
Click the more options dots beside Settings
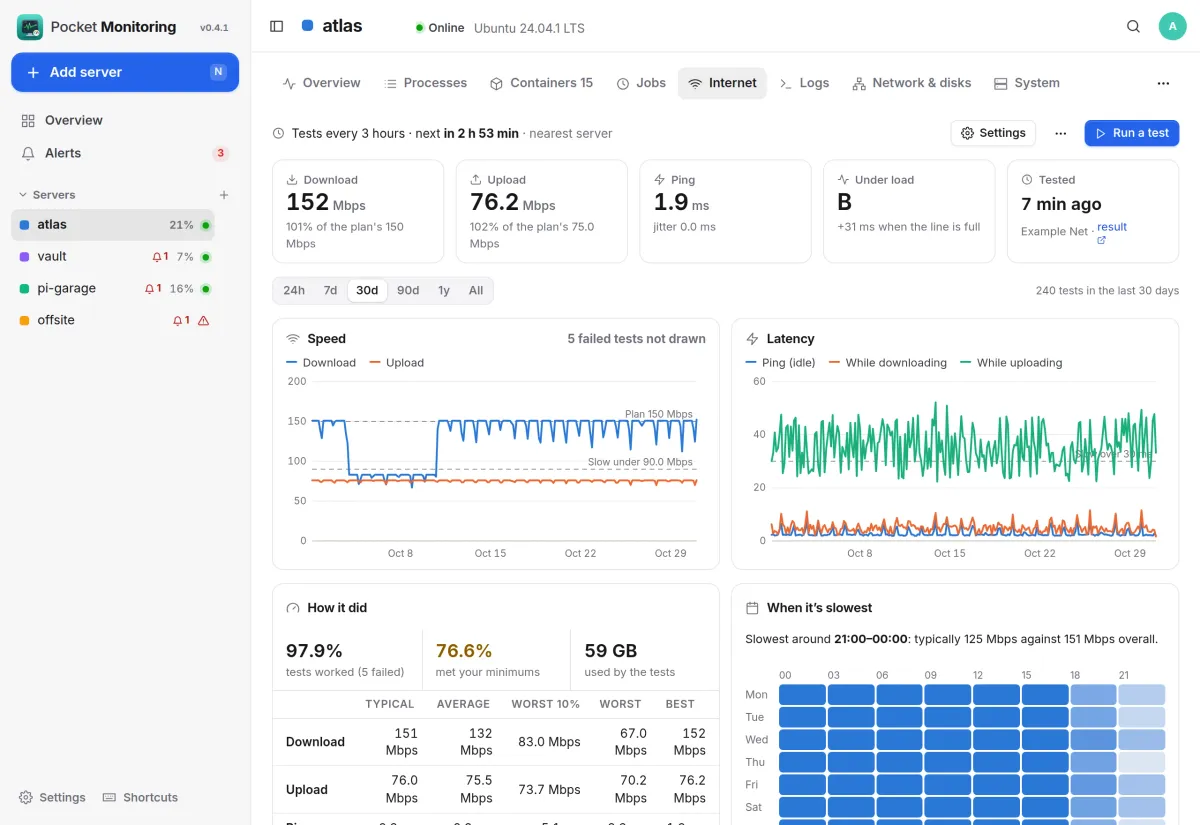(x=1061, y=133)
